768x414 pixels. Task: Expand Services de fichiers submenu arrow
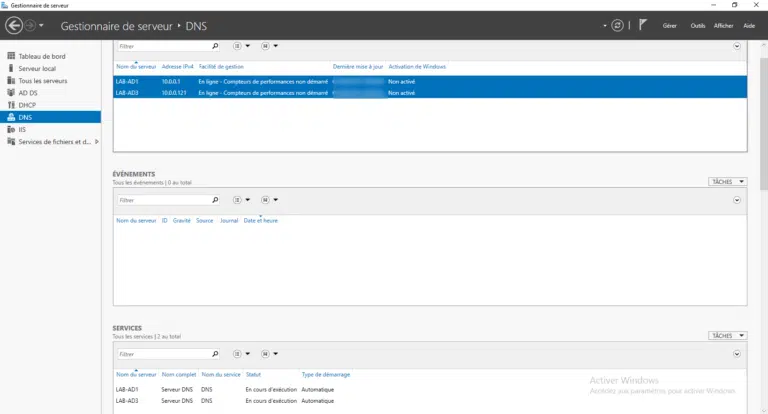tap(97, 141)
